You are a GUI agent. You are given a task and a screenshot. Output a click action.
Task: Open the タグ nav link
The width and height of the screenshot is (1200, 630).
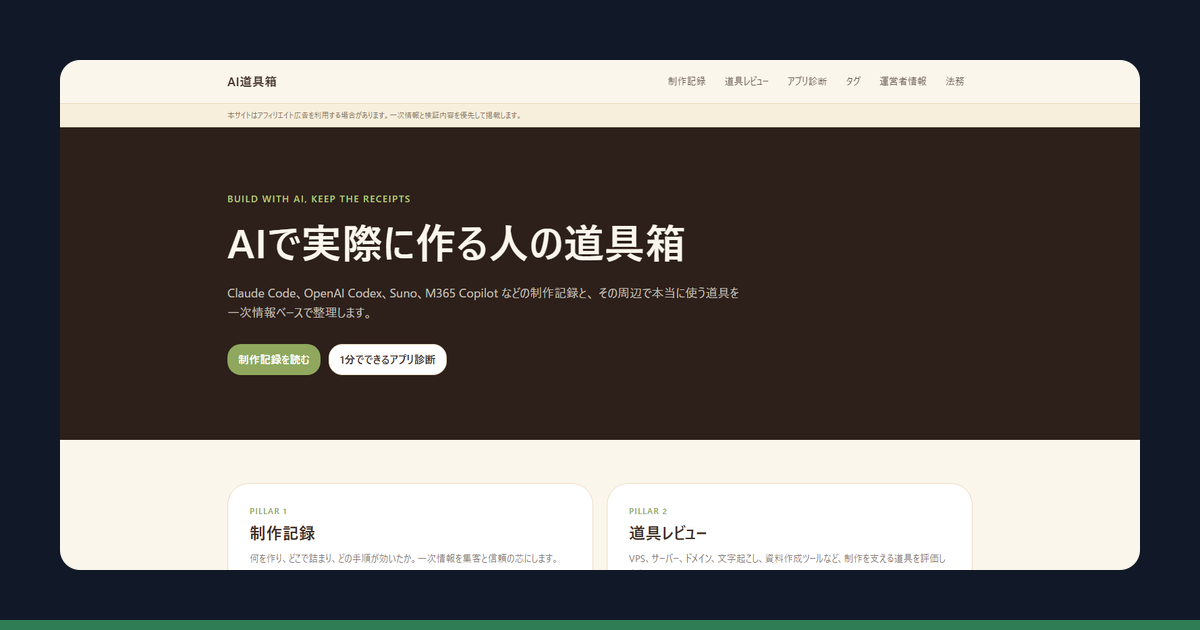(853, 82)
